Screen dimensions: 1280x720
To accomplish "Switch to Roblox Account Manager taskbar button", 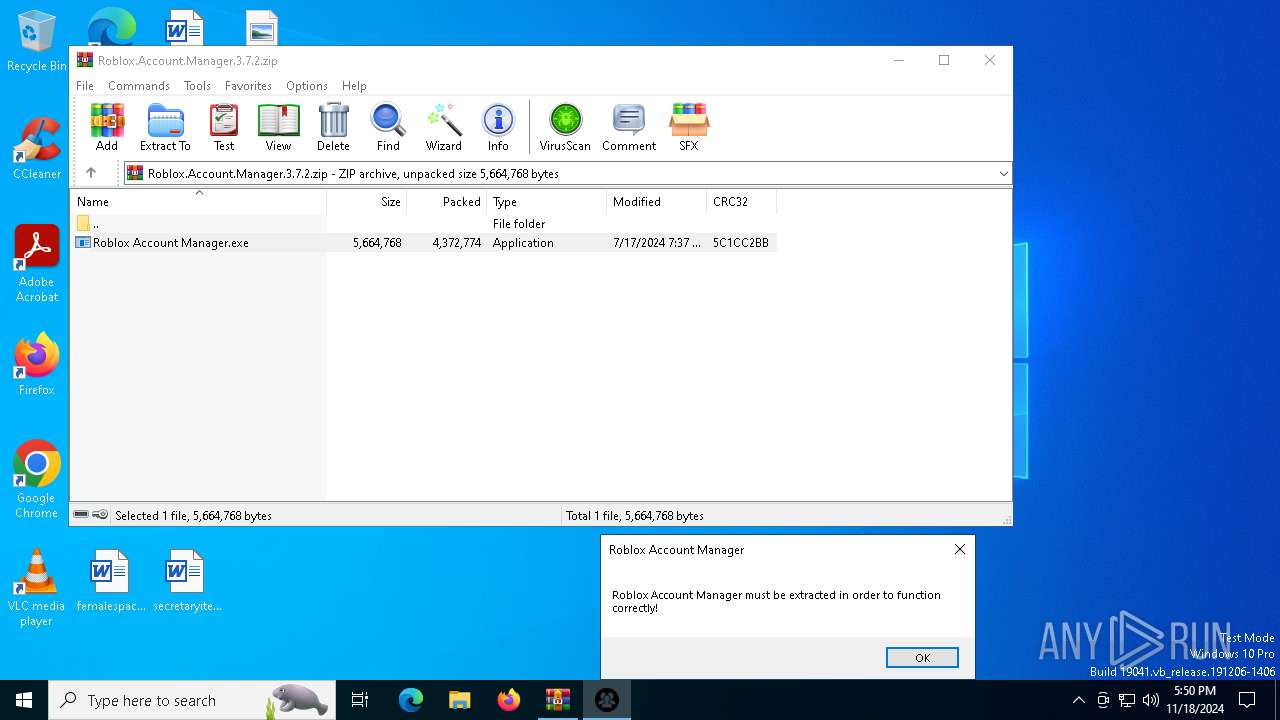I will pyautogui.click(x=607, y=700).
